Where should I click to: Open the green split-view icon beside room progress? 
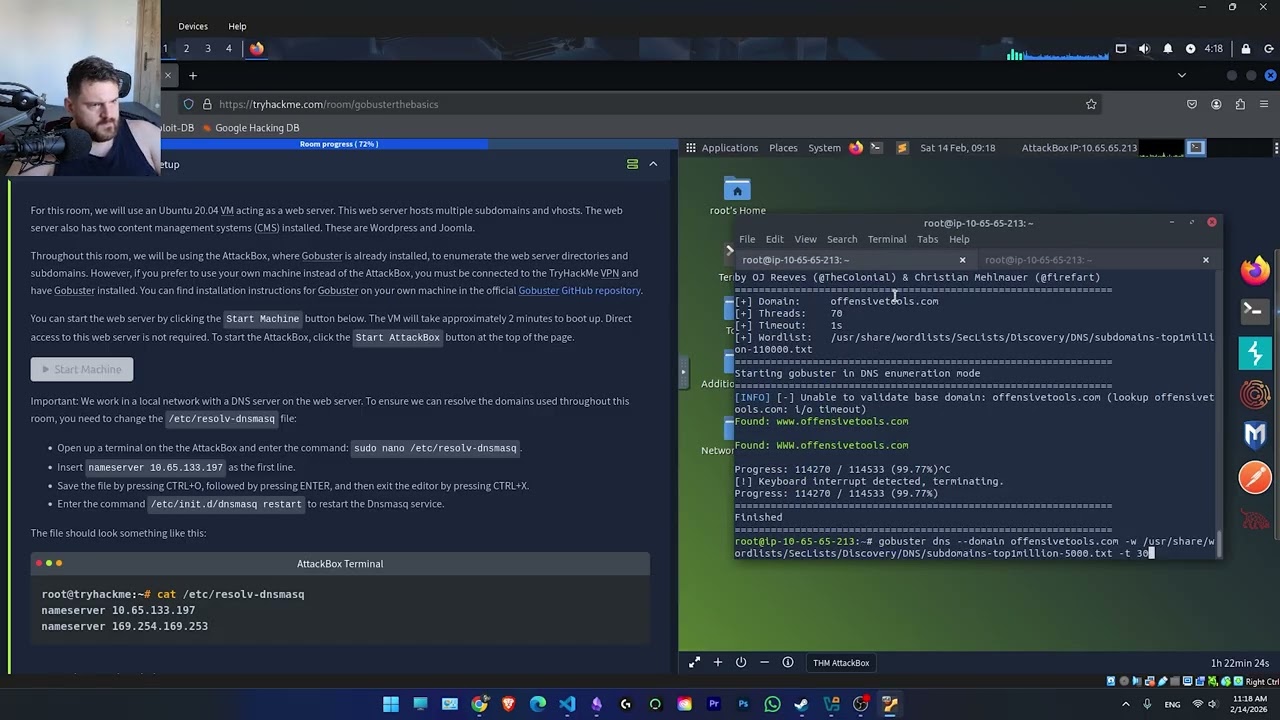coord(632,164)
